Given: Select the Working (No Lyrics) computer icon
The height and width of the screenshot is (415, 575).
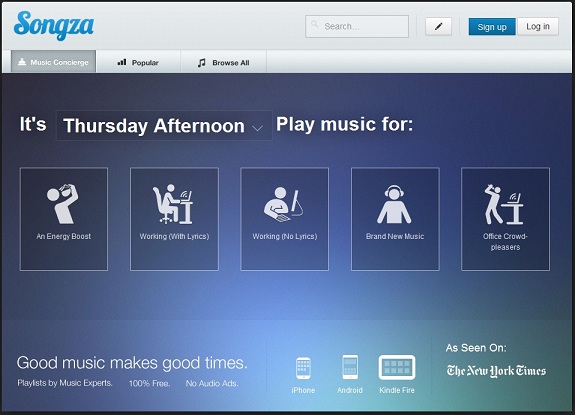Looking at the screenshot, I should point(283,204).
